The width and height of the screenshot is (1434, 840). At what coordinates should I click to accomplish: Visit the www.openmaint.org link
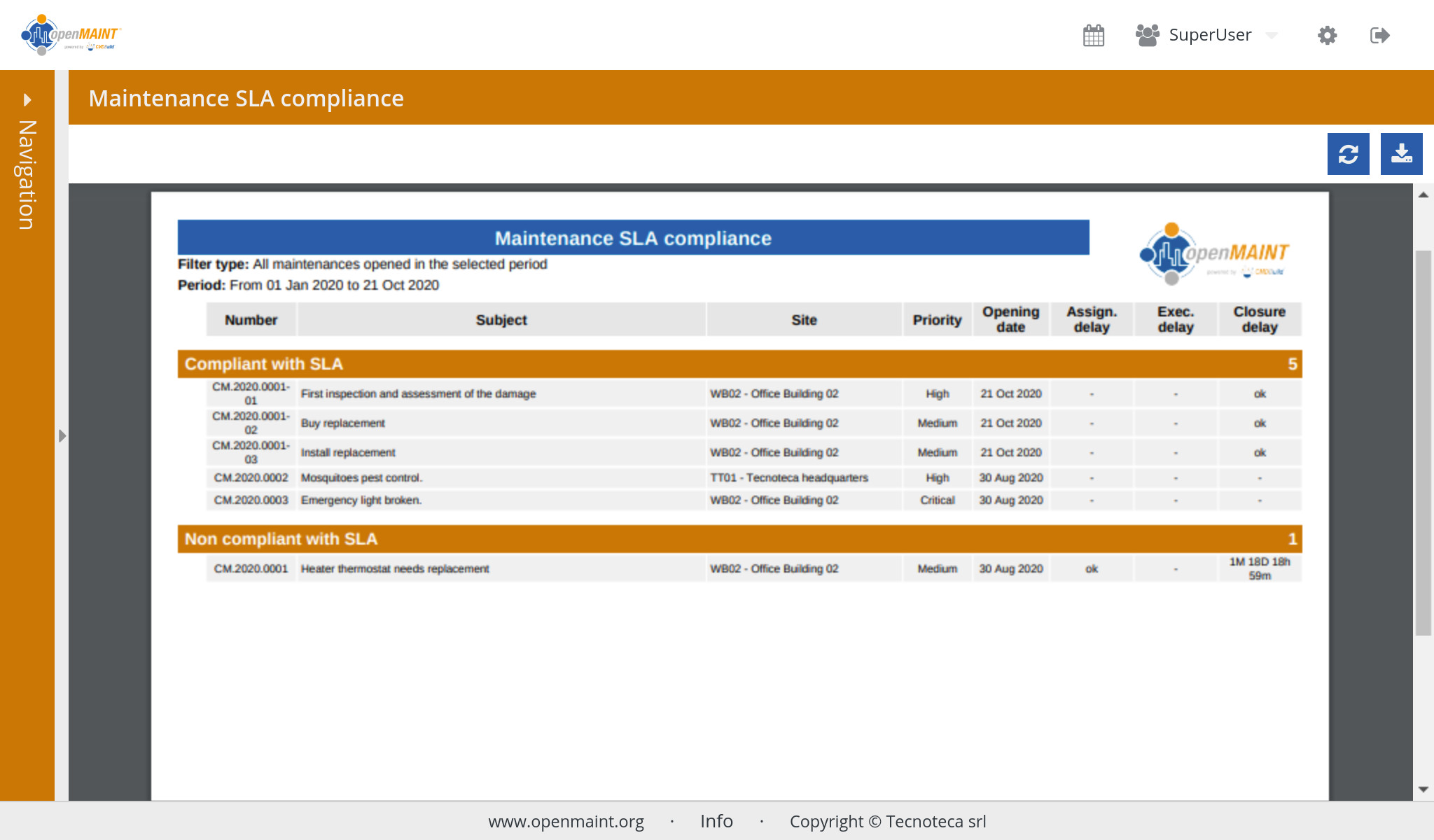[x=566, y=821]
